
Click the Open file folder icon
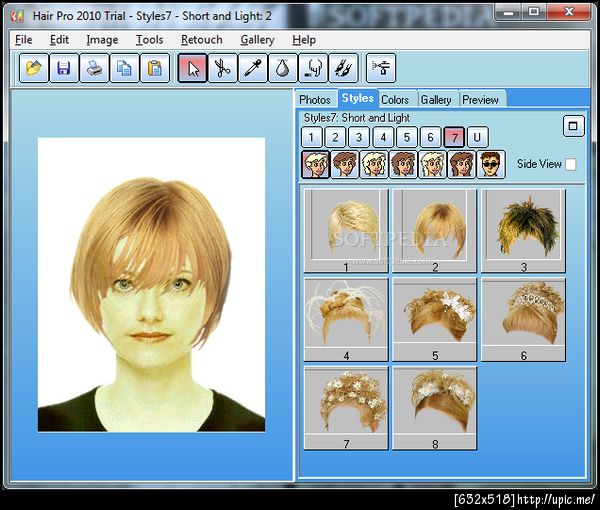click(x=34, y=68)
